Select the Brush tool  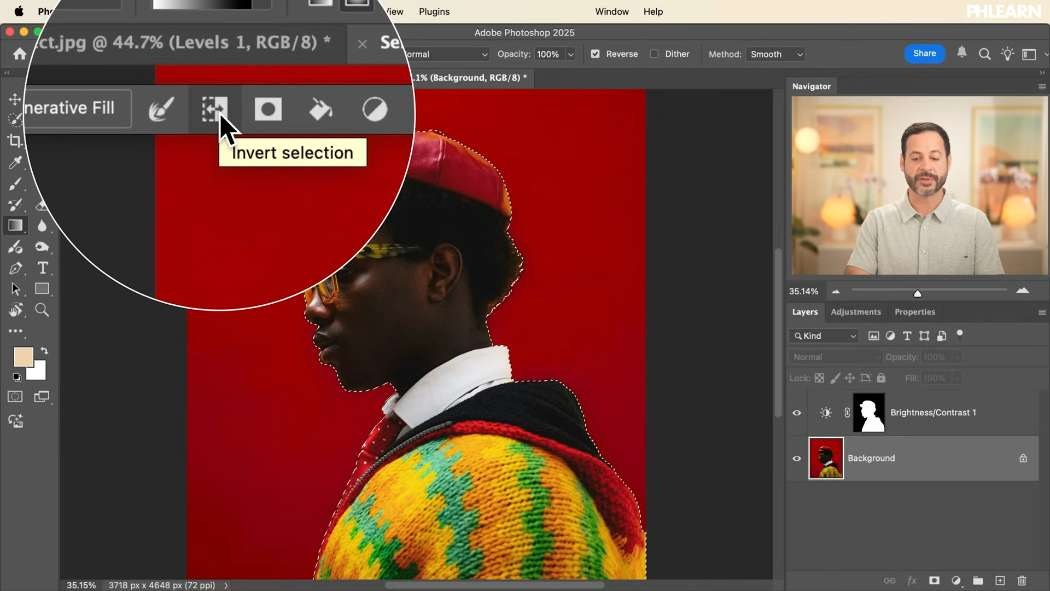[15, 183]
